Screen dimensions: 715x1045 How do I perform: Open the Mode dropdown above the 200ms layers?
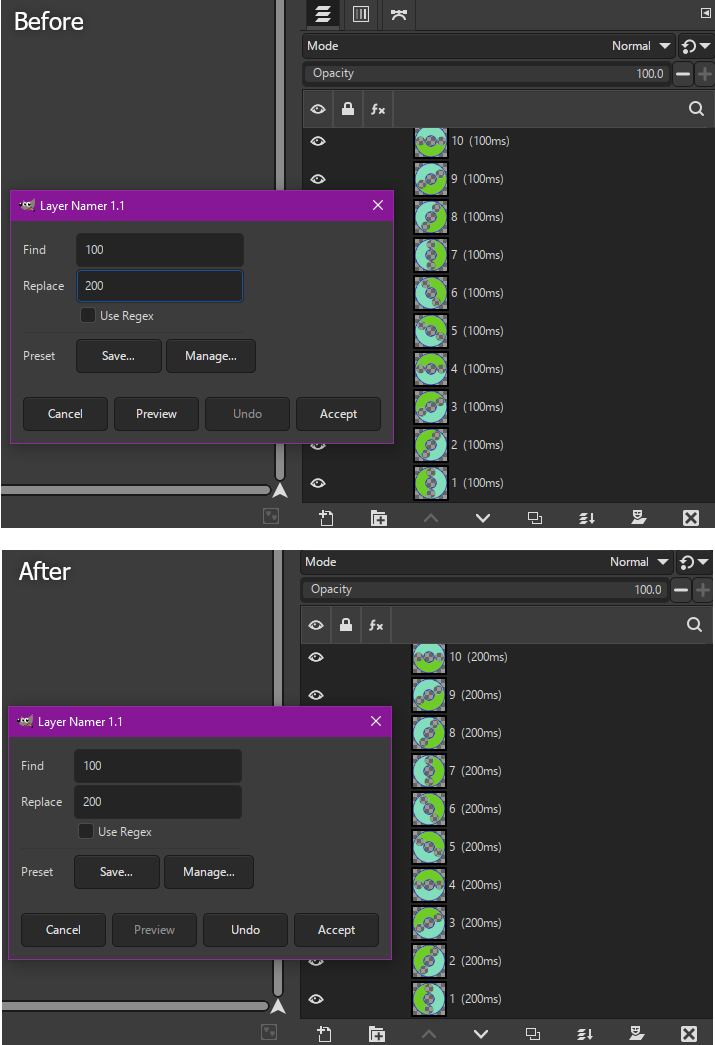487,562
